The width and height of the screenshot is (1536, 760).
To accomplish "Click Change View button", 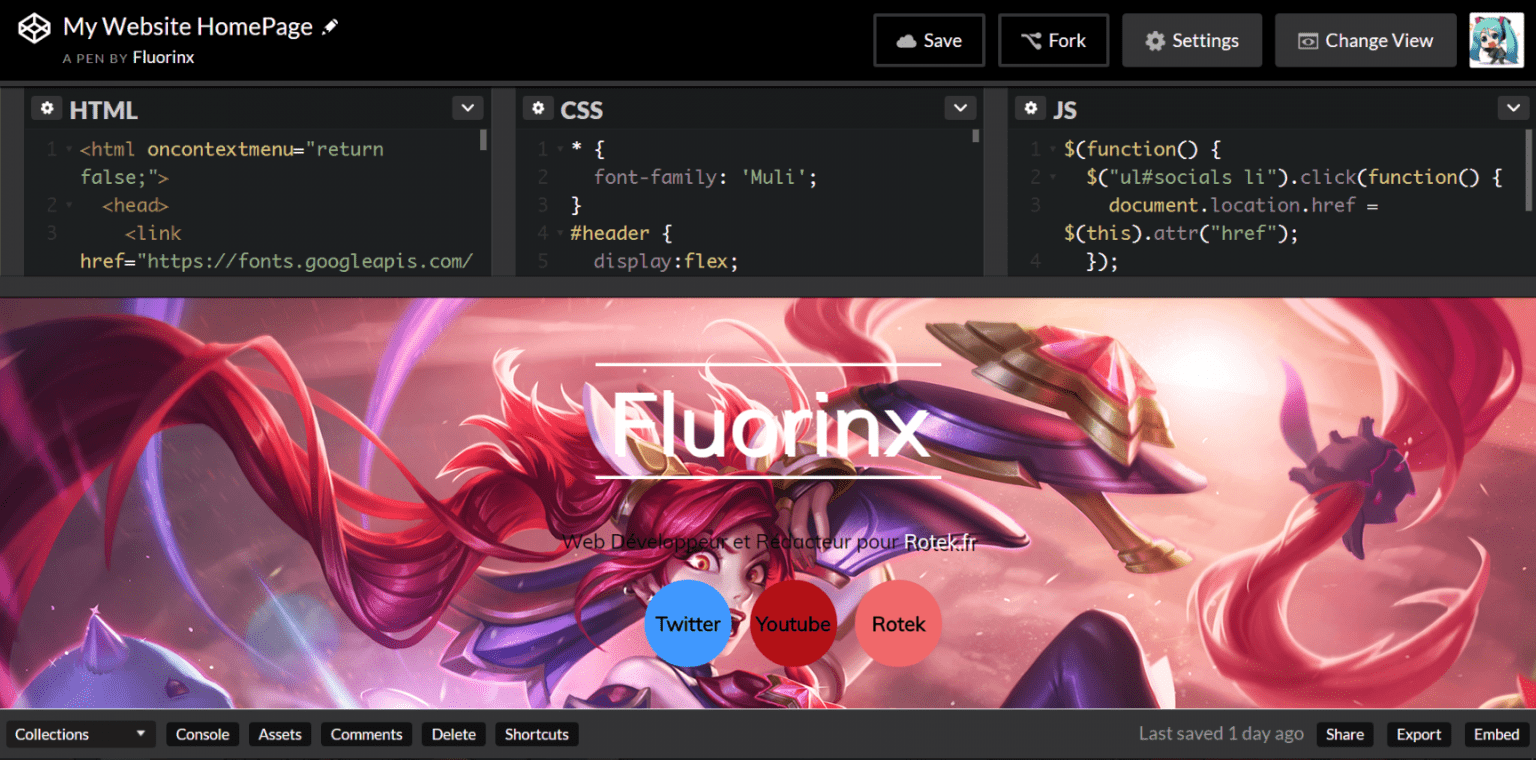I will [1366, 41].
